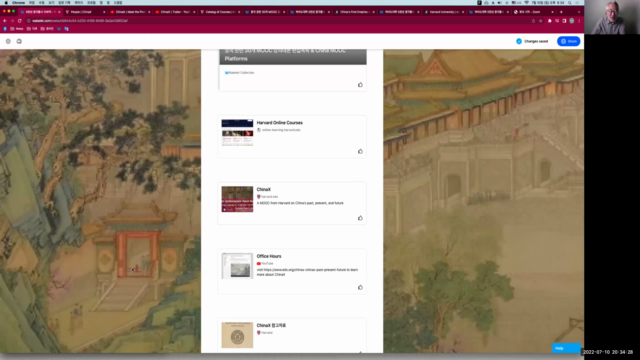Reload the current page
The image size is (640, 360).
(x=20, y=21)
